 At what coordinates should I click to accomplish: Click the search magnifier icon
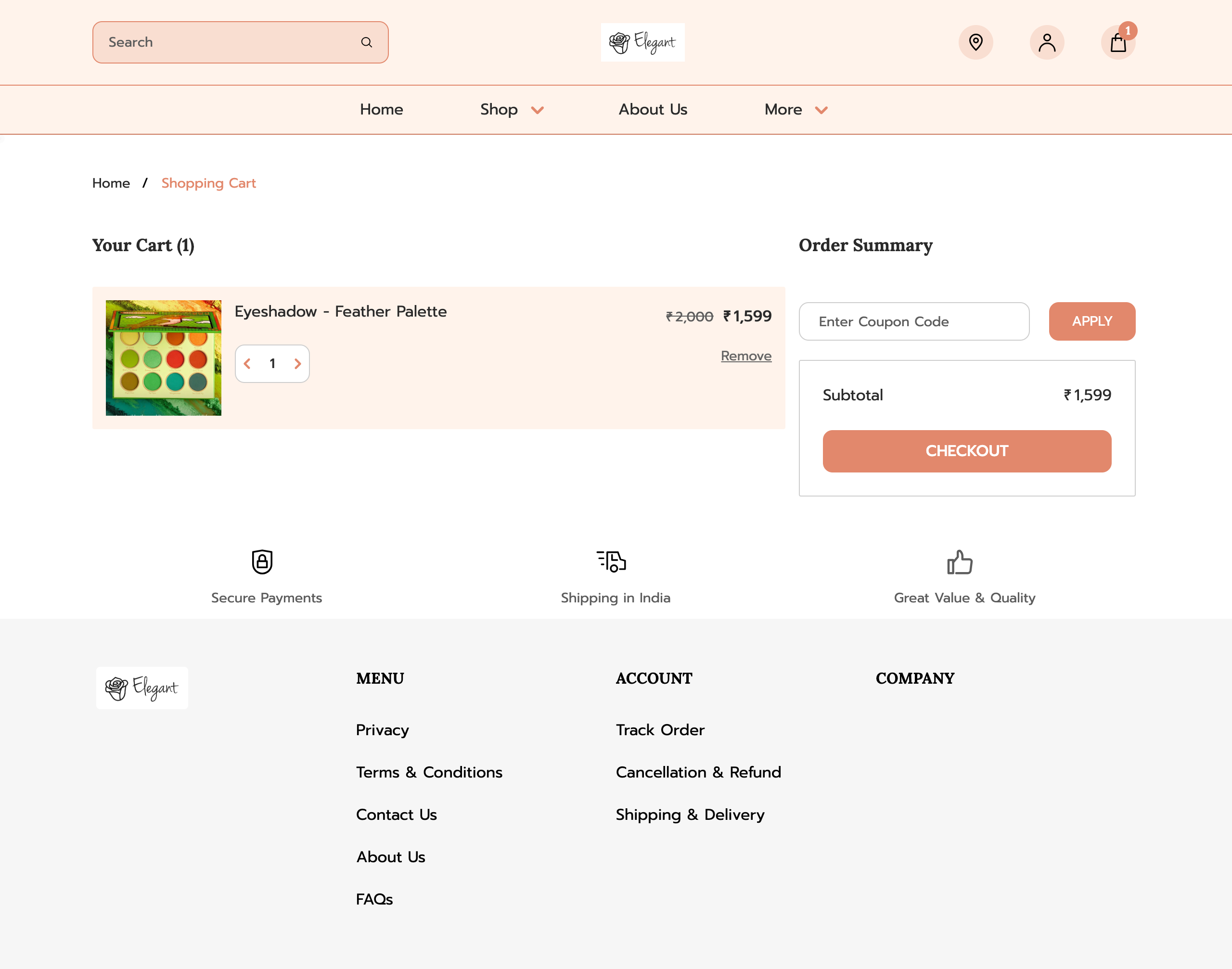pyautogui.click(x=367, y=42)
